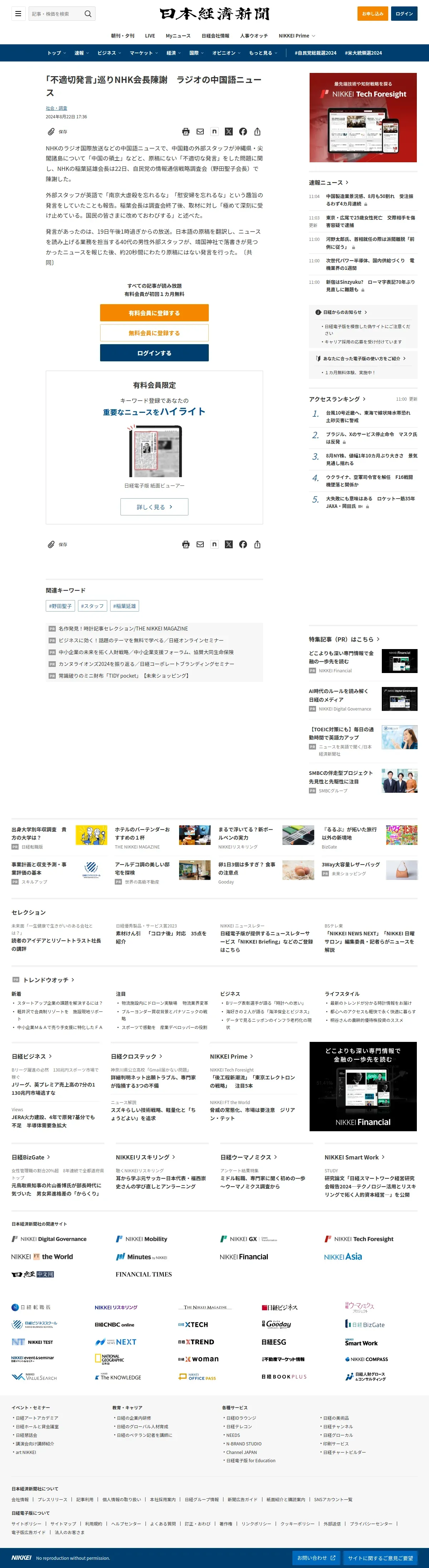Image resolution: width=429 pixels, height=1568 pixels.
Task: Open the NIKKEI Mobility logo link
Action: [141, 1239]
